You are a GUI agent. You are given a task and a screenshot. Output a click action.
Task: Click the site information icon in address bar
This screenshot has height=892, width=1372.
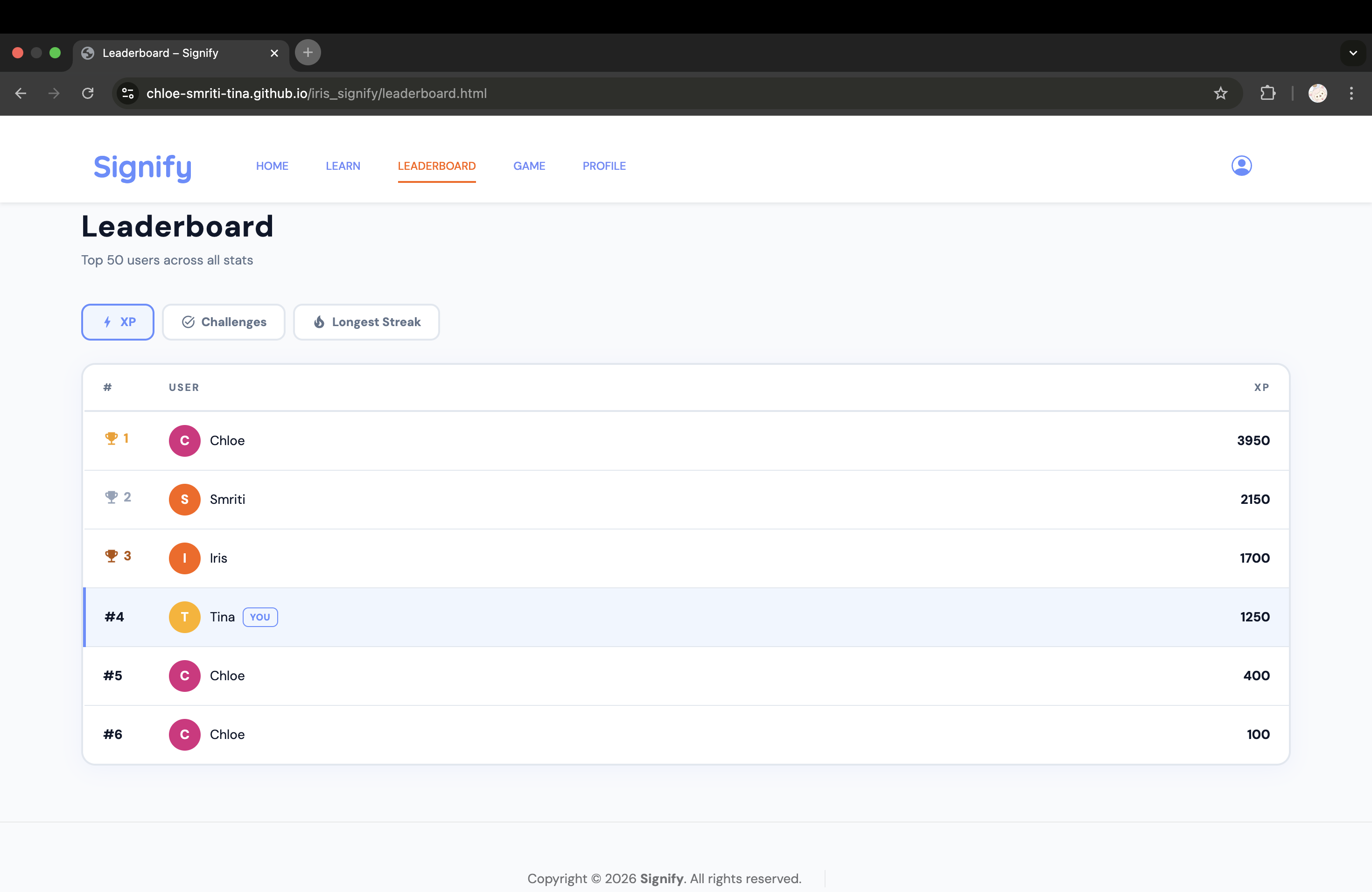(x=128, y=93)
